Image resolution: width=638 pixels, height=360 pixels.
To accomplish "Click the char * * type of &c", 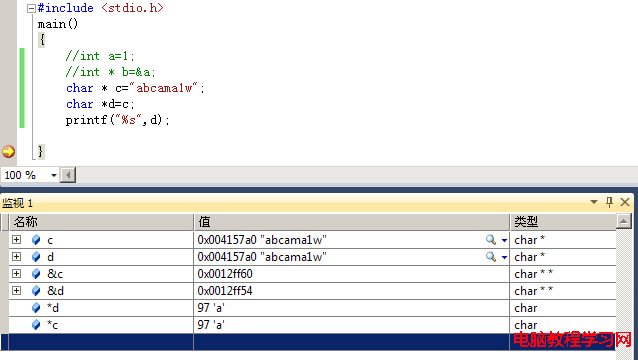I will [533, 274].
